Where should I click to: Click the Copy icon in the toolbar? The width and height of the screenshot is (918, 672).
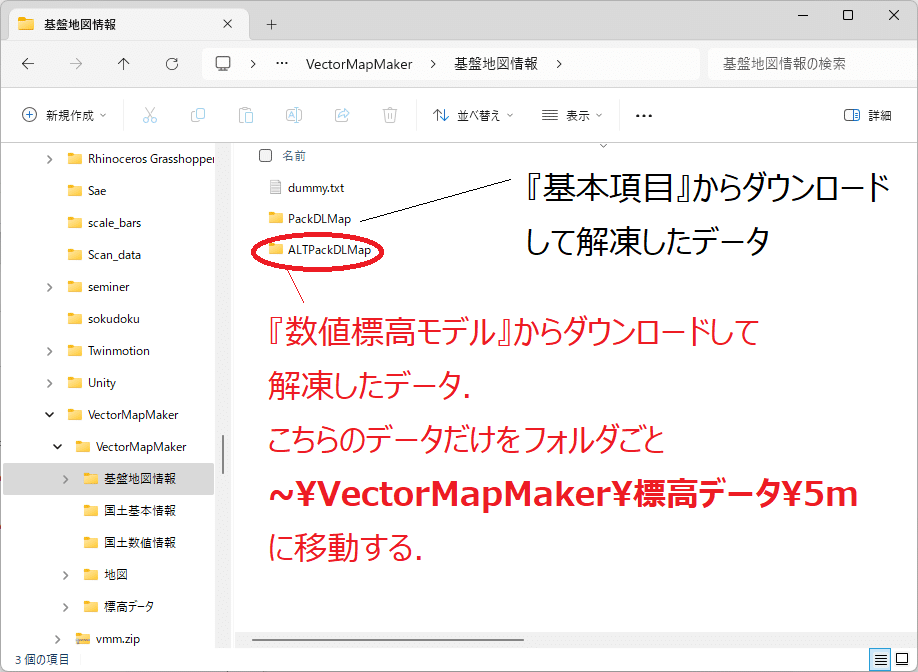[x=198, y=115]
